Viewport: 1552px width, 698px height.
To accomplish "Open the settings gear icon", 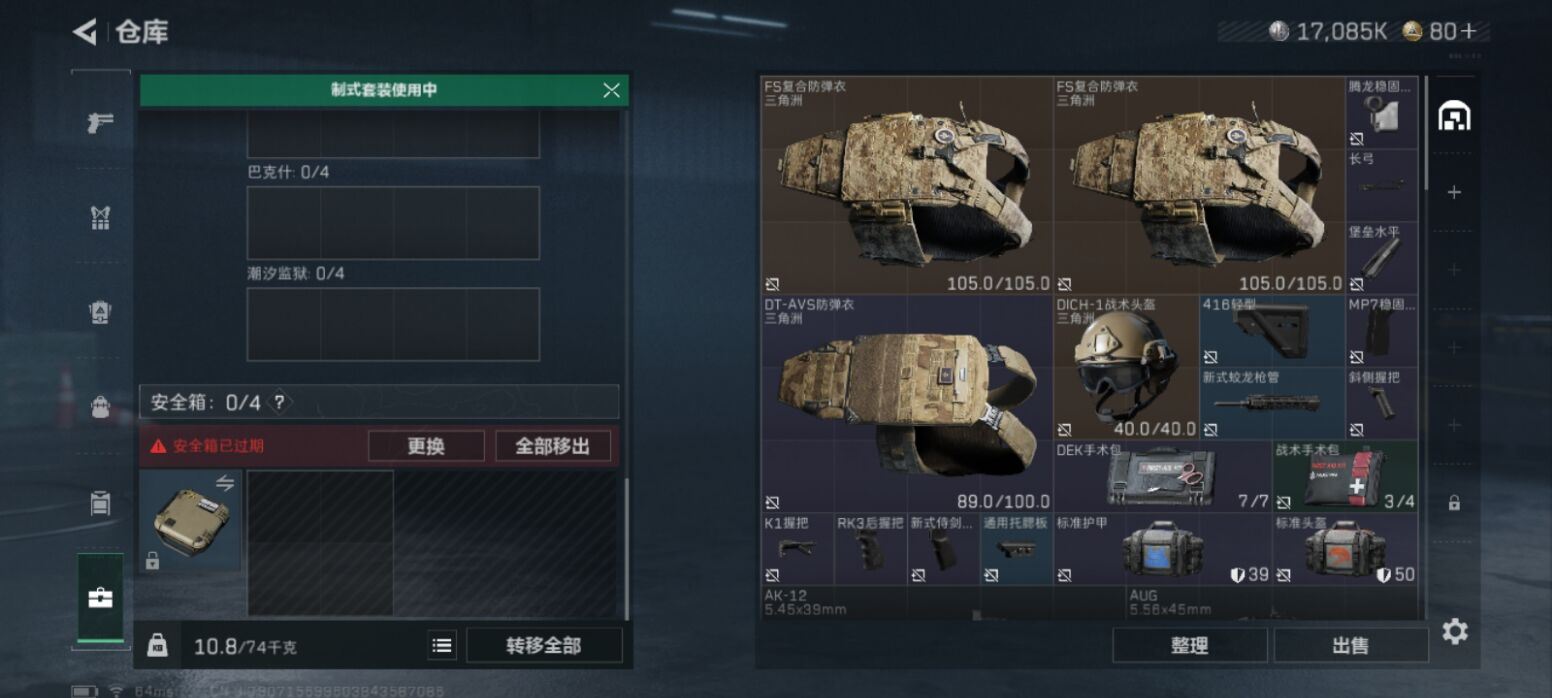I will tap(1455, 631).
